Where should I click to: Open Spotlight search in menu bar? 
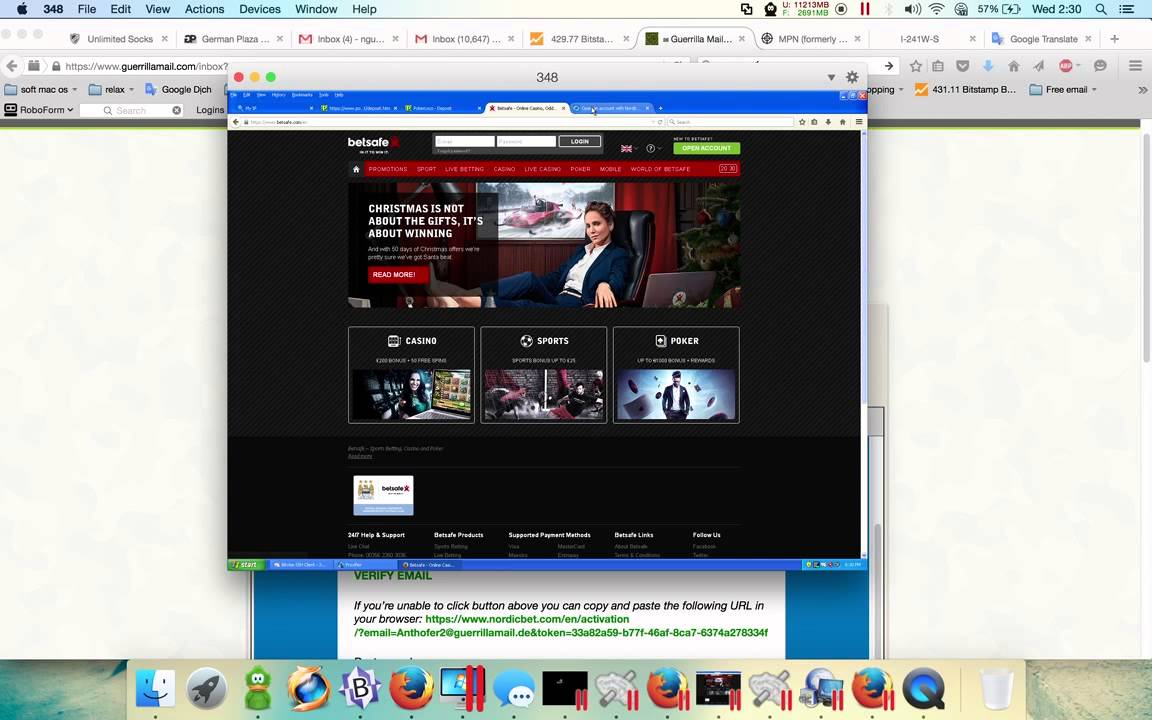(1101, 9)
